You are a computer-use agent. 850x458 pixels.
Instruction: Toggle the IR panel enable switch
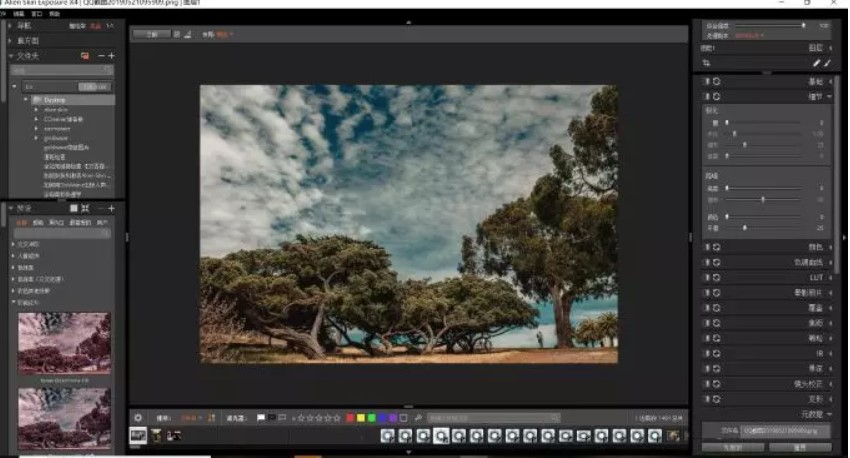point(706,353)
